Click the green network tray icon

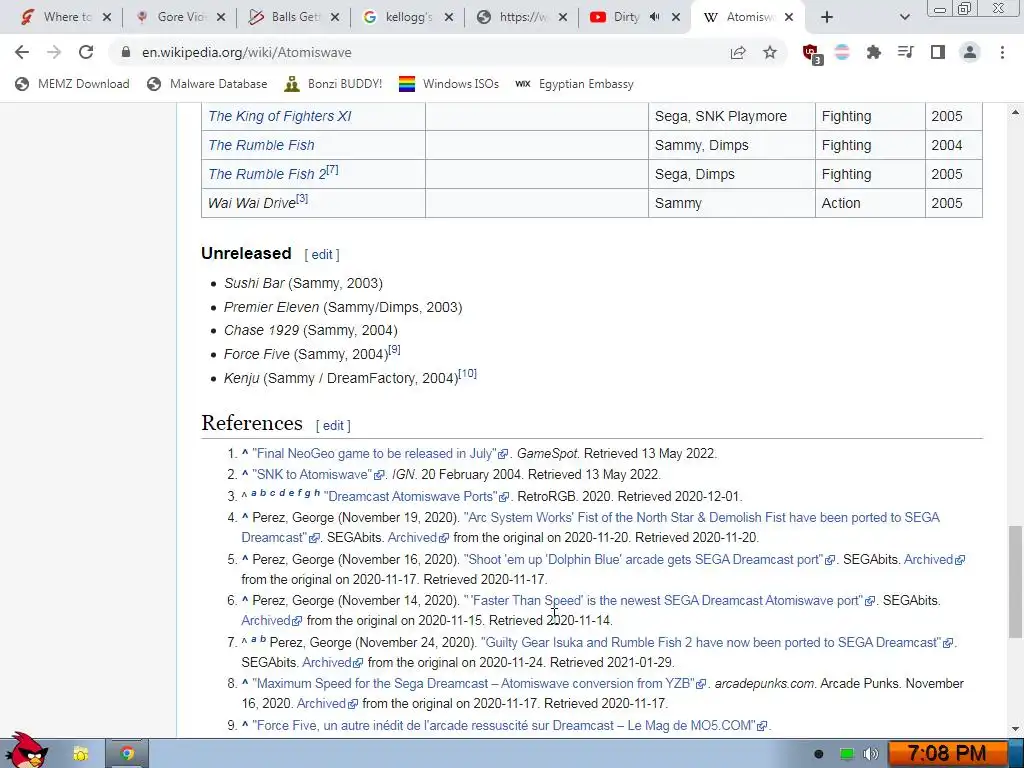click(846, 754)
